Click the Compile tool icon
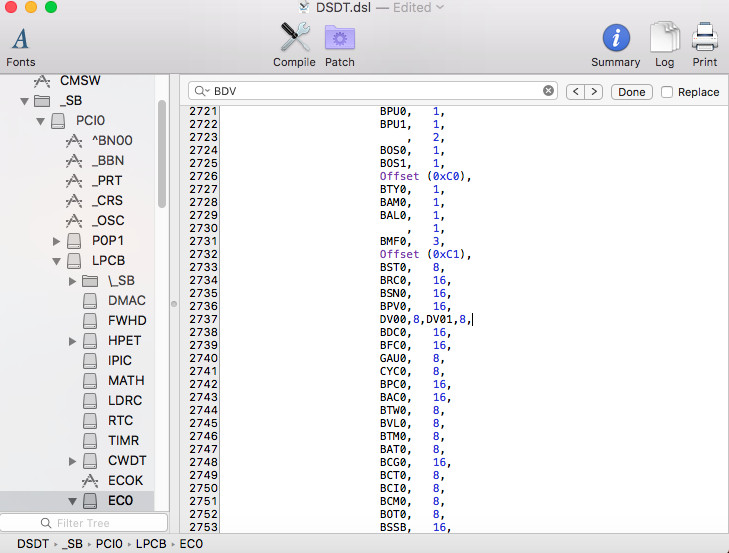This screenshot has width=729, height=553. (x=294, y=46)
